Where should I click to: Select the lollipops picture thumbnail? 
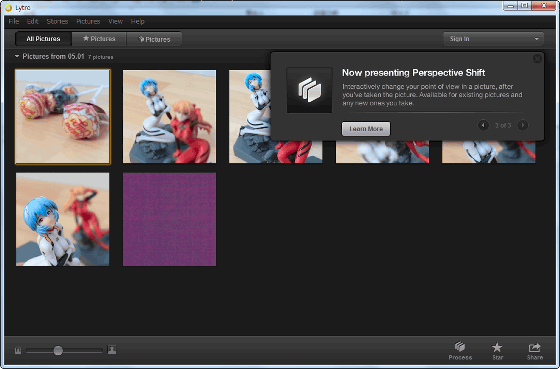pyautogui.click(x=63, y=117)
